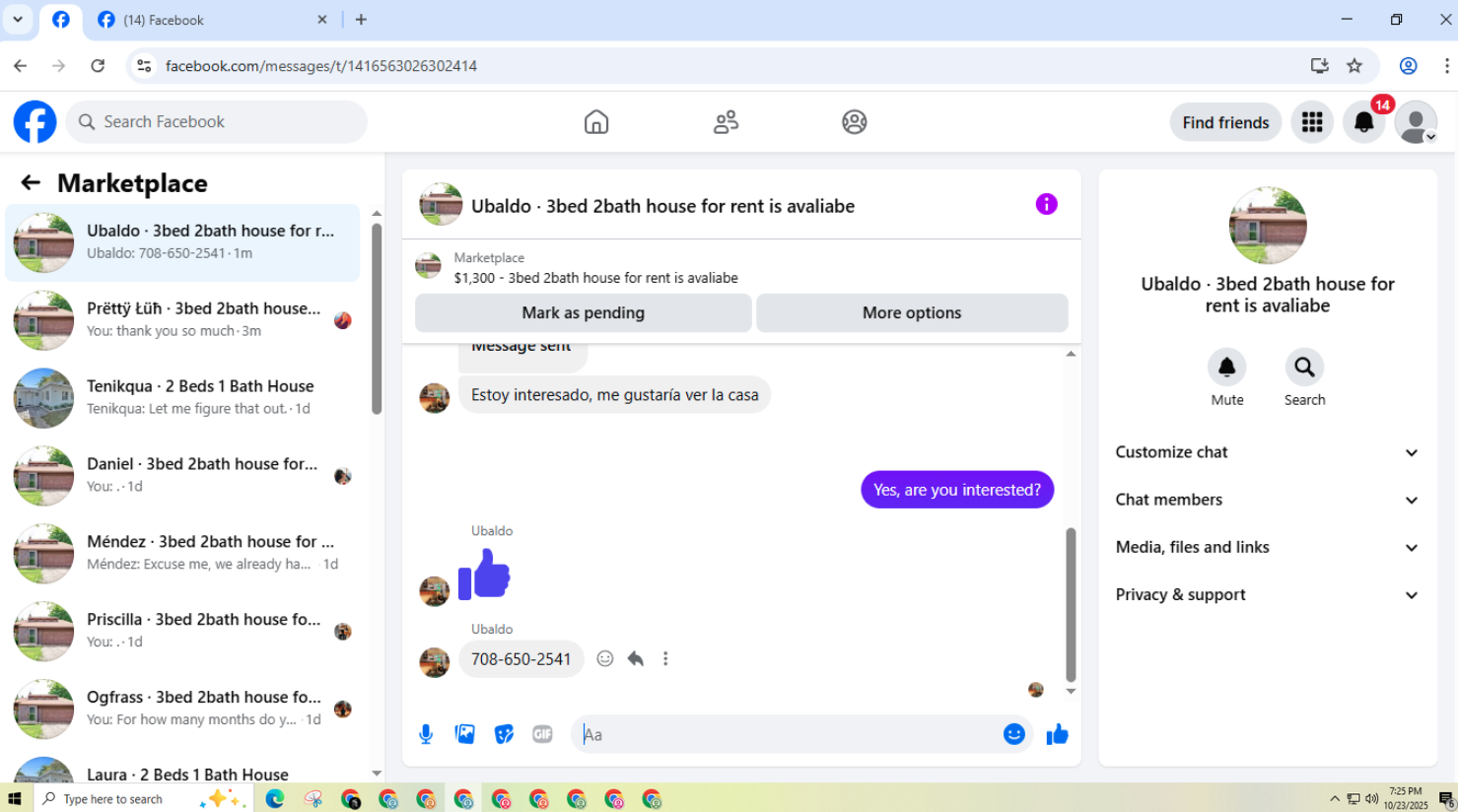Screen dimensions: 1458x812
Task: Open Prëttÿ Łüħ conversation
Action: [182, 320]
